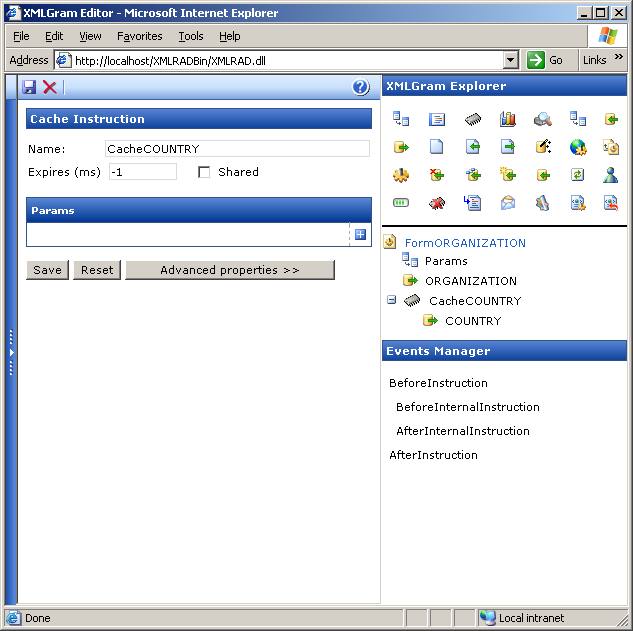Click the Expires (ms) input field

142,172
